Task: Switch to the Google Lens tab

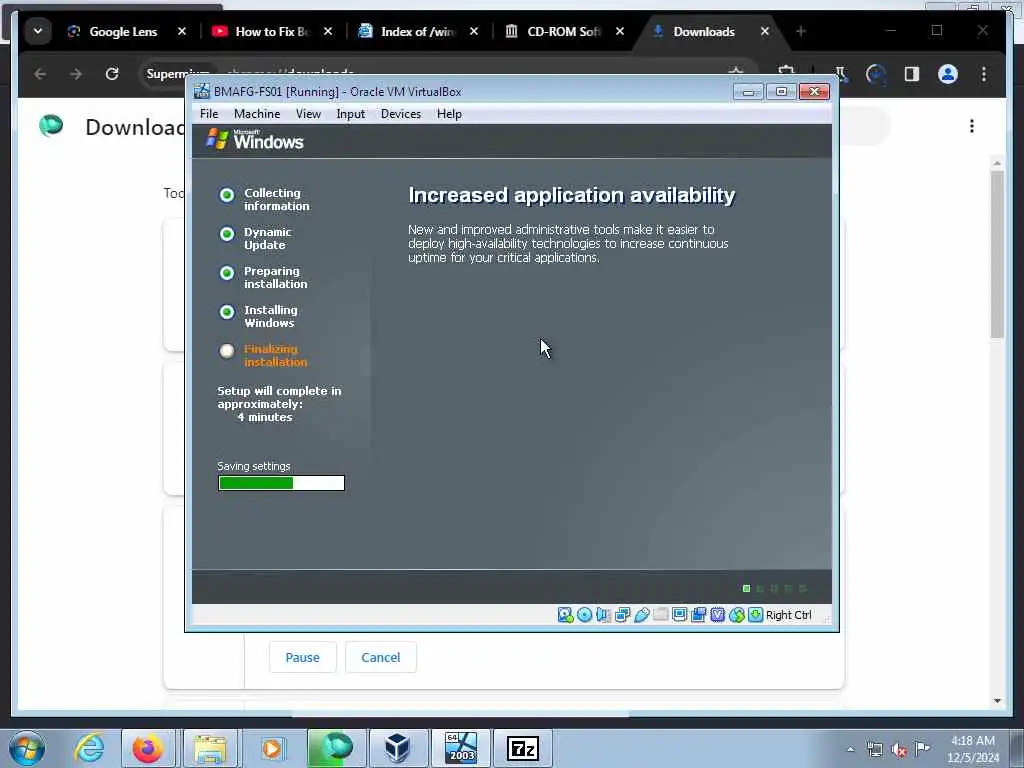Action: coord(123,31)
